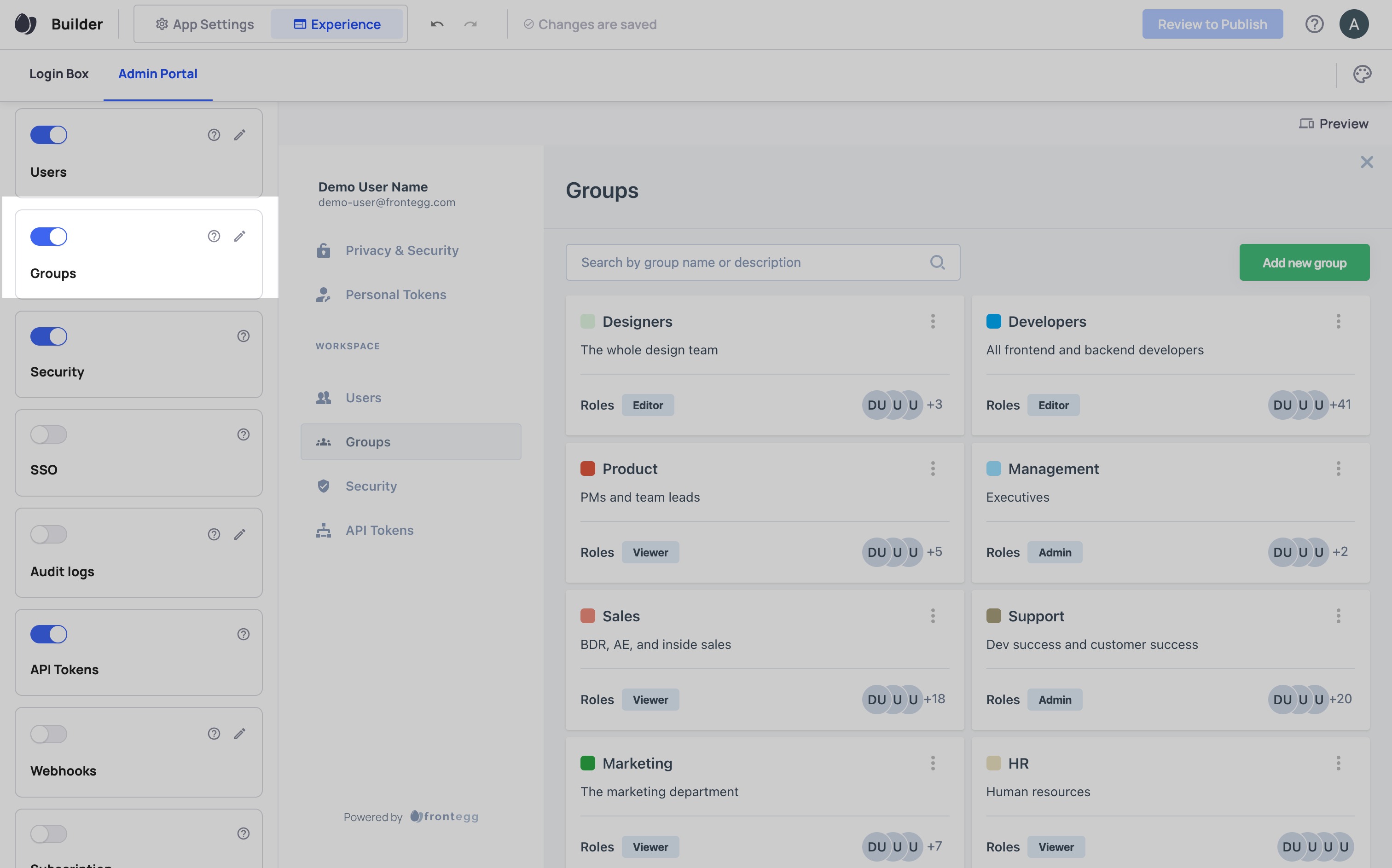Viewport: 1392px width, 868px height.
Task: Click the help question mark in header
Action: click(x=1314, y=24)
